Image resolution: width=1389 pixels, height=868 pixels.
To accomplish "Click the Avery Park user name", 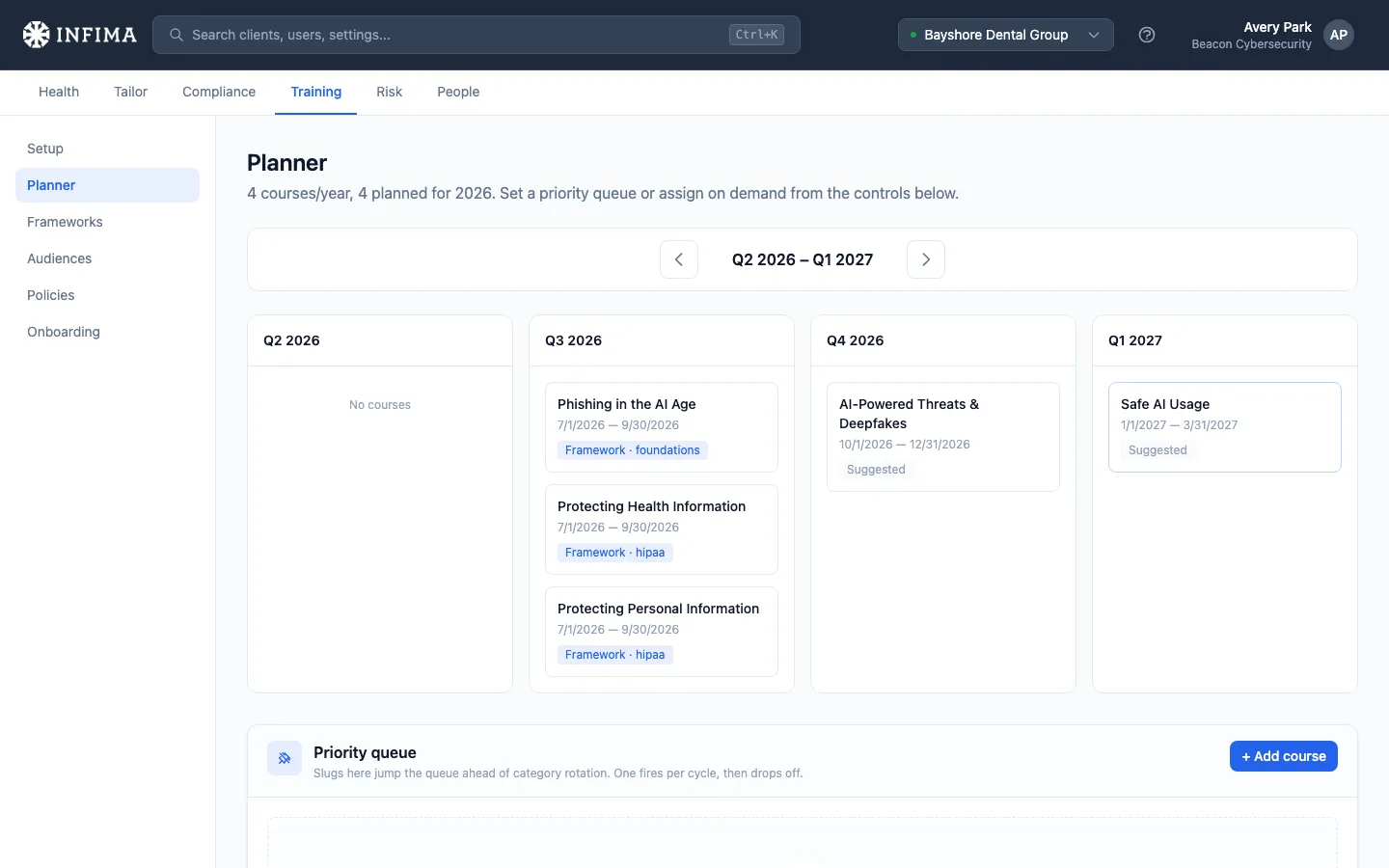I will click(x=1277, y=27).
